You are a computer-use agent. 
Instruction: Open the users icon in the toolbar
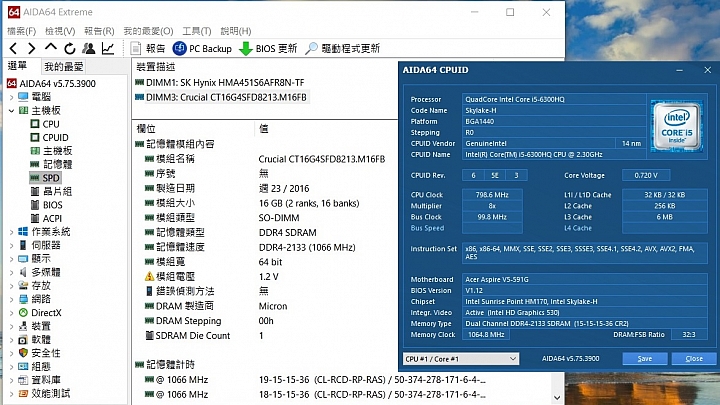coord(89,48)
